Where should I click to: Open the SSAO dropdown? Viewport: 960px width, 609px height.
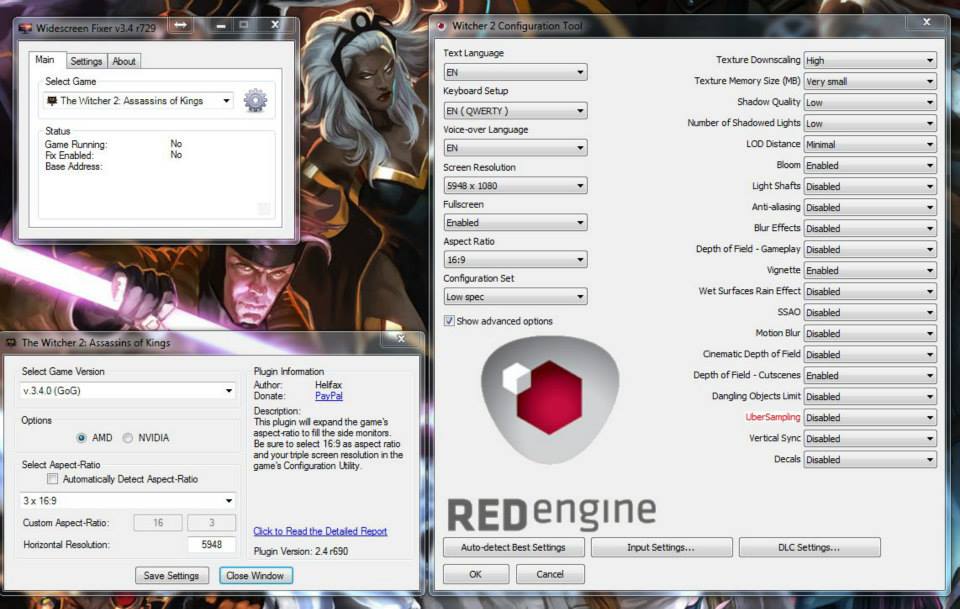click(x=870, y=312)
